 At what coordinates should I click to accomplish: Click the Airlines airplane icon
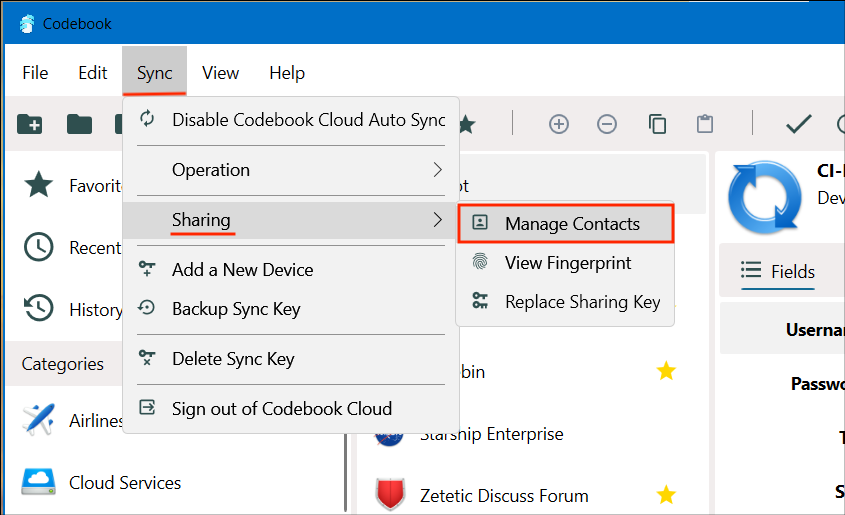38,419
